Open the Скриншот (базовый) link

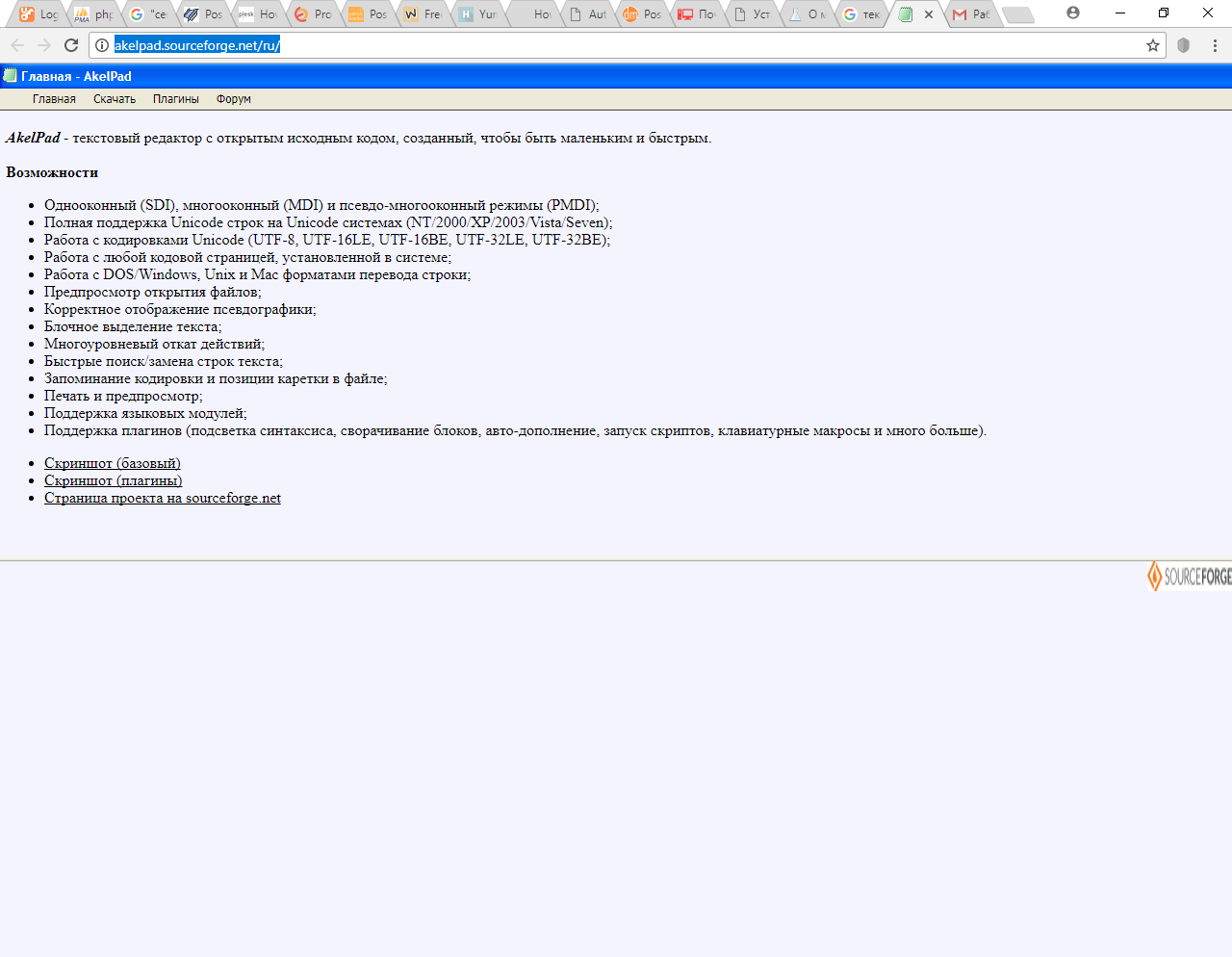[113, 463]
